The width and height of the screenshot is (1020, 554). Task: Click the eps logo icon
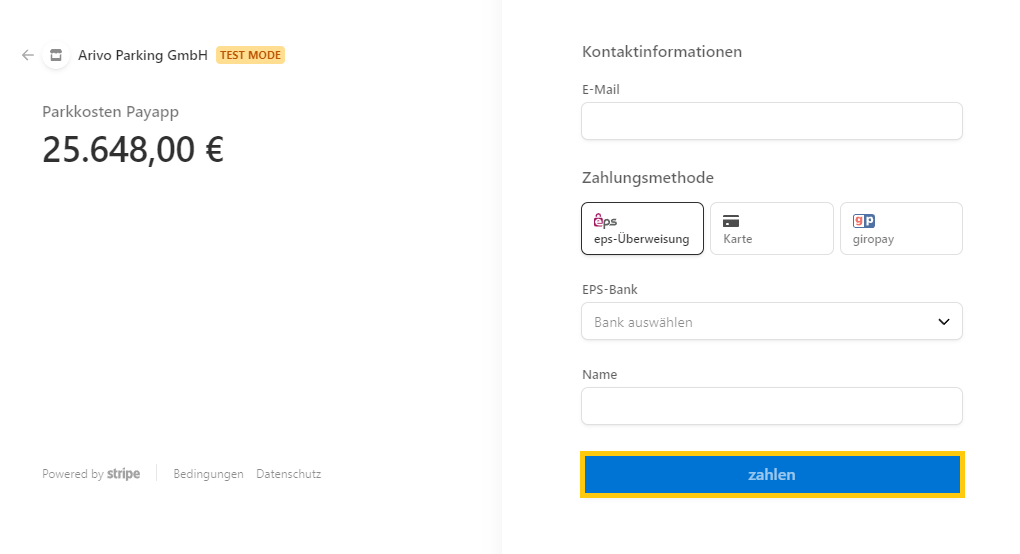(605, 220)
